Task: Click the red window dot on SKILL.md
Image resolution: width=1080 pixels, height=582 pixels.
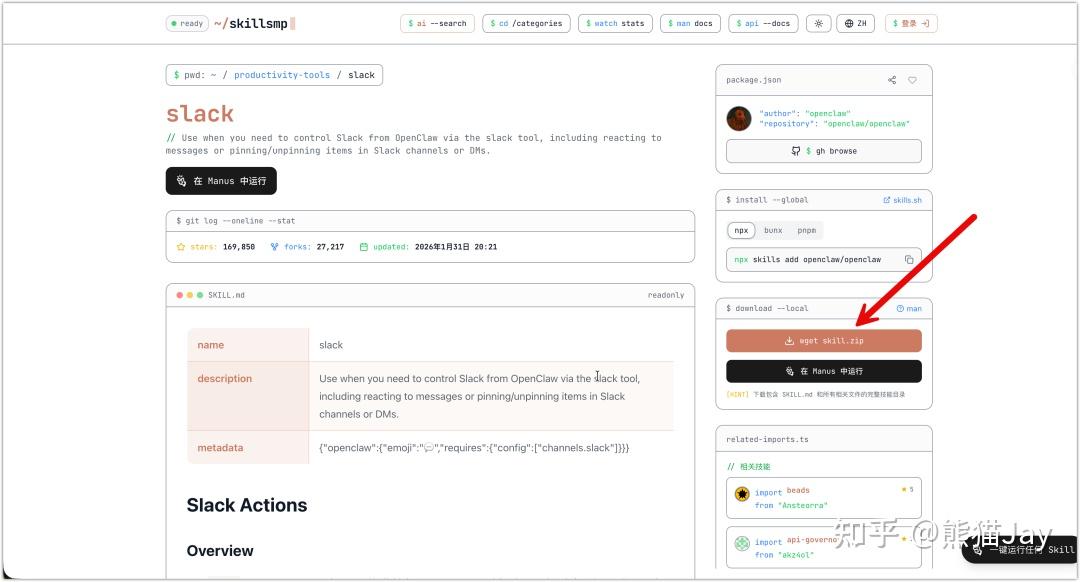Action: (x=180, y=295)
